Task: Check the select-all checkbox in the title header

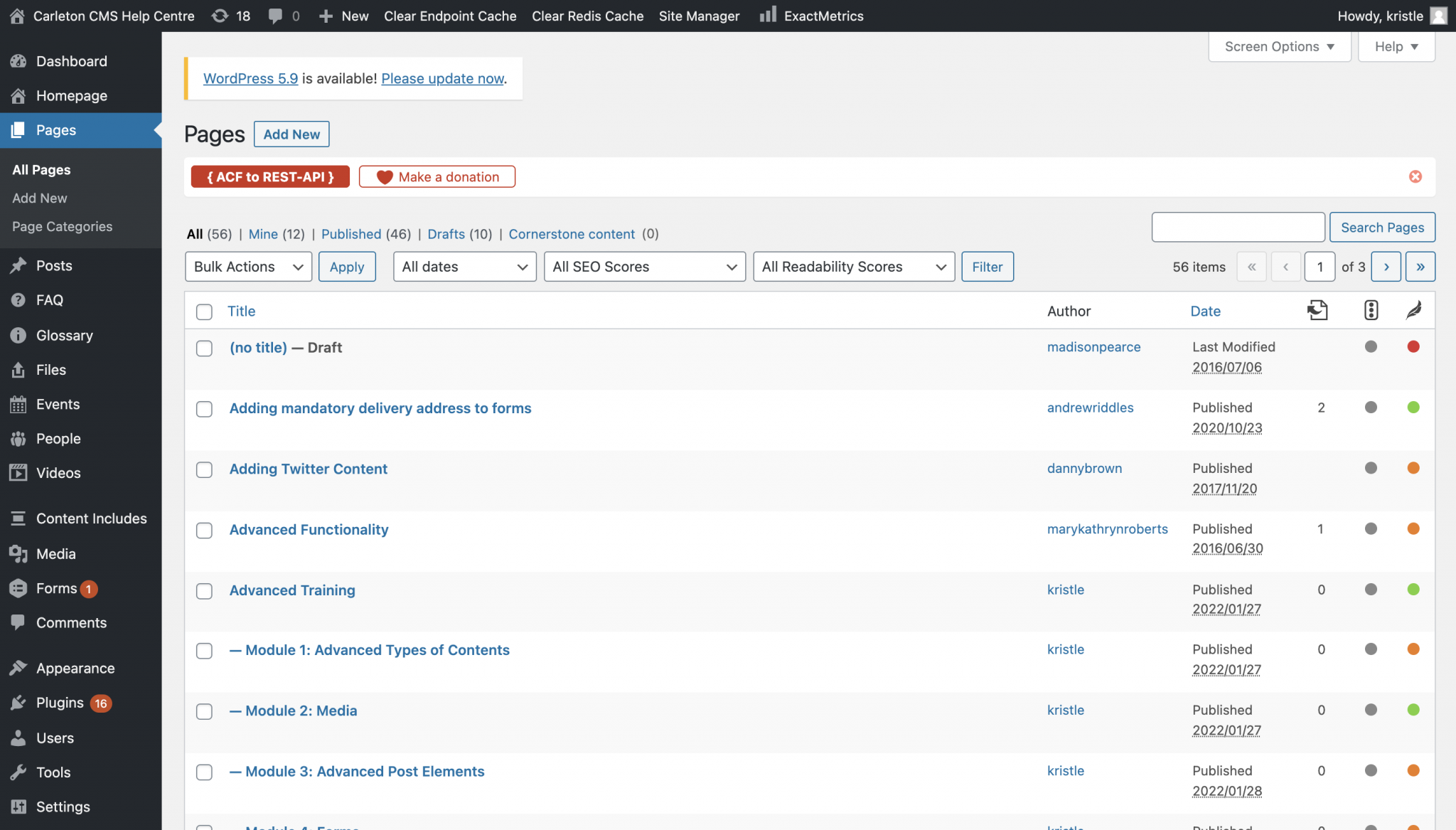Action: pos(204,312)
